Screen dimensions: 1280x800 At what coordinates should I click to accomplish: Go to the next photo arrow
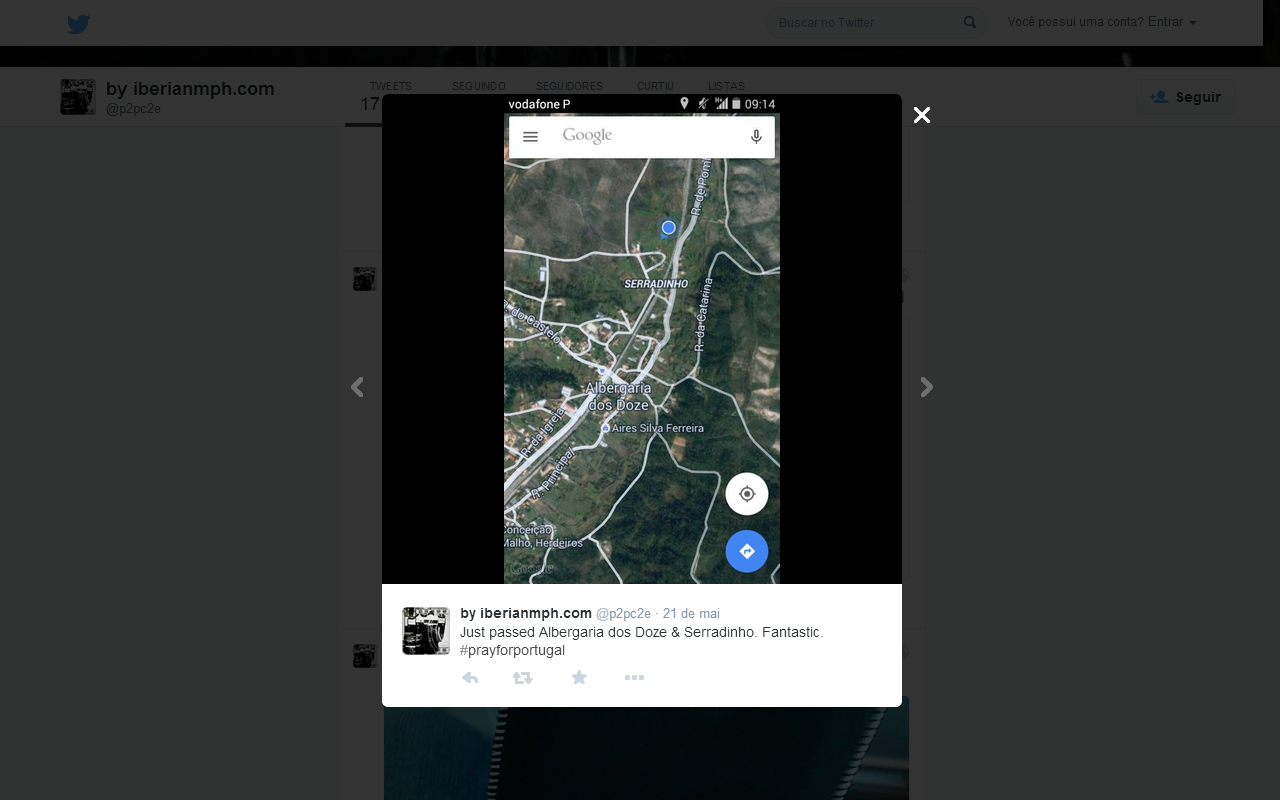927,387
